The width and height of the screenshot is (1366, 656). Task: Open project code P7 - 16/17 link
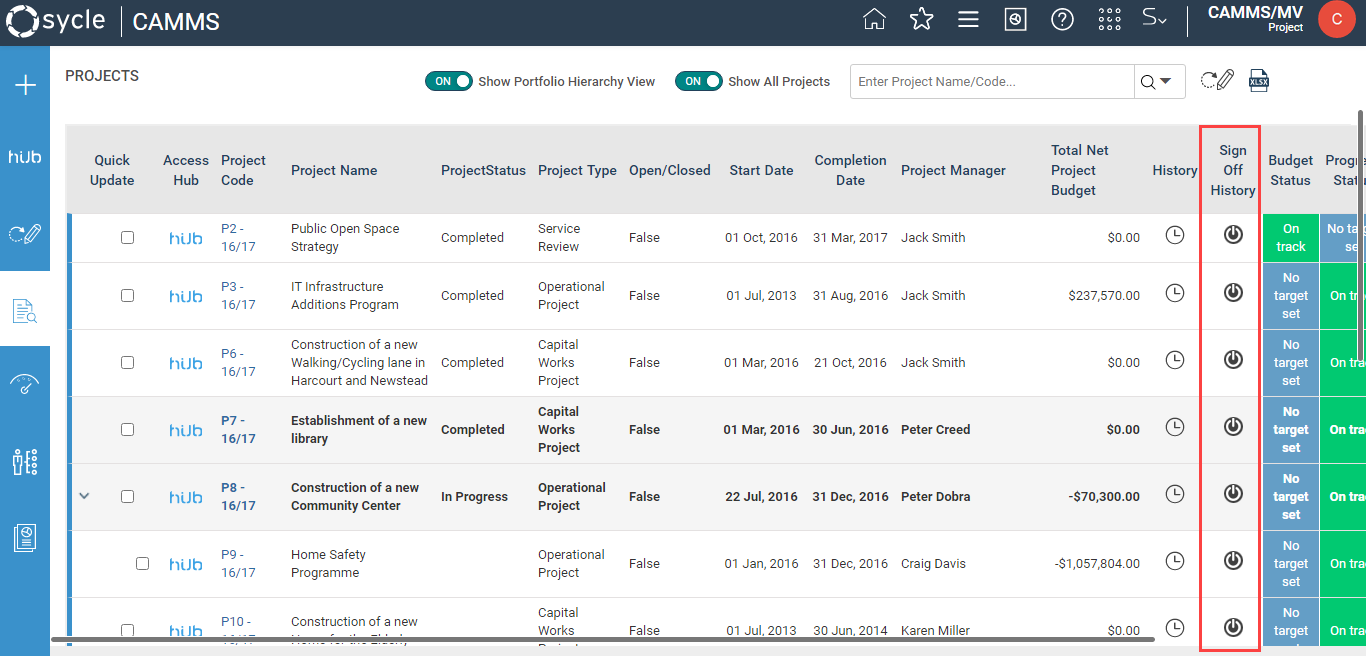(238, 429)
